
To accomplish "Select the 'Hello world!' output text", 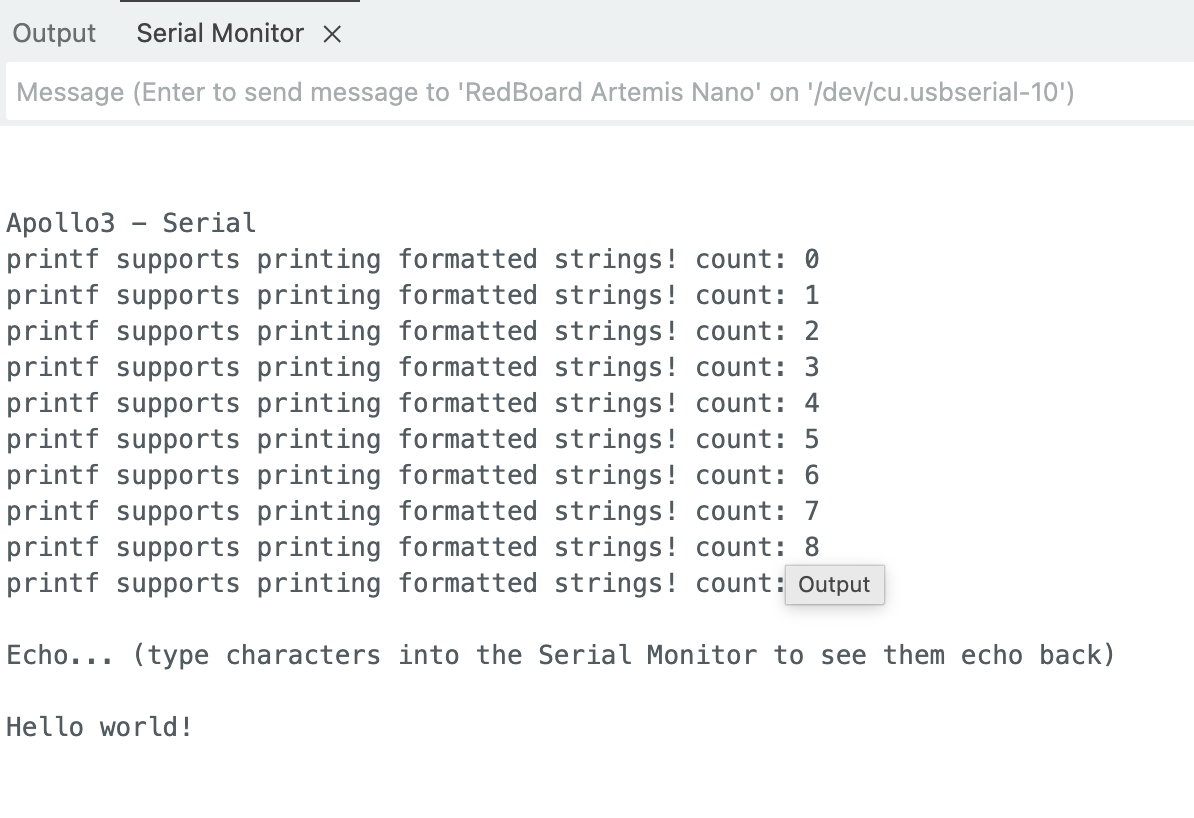I will point(97,727).
